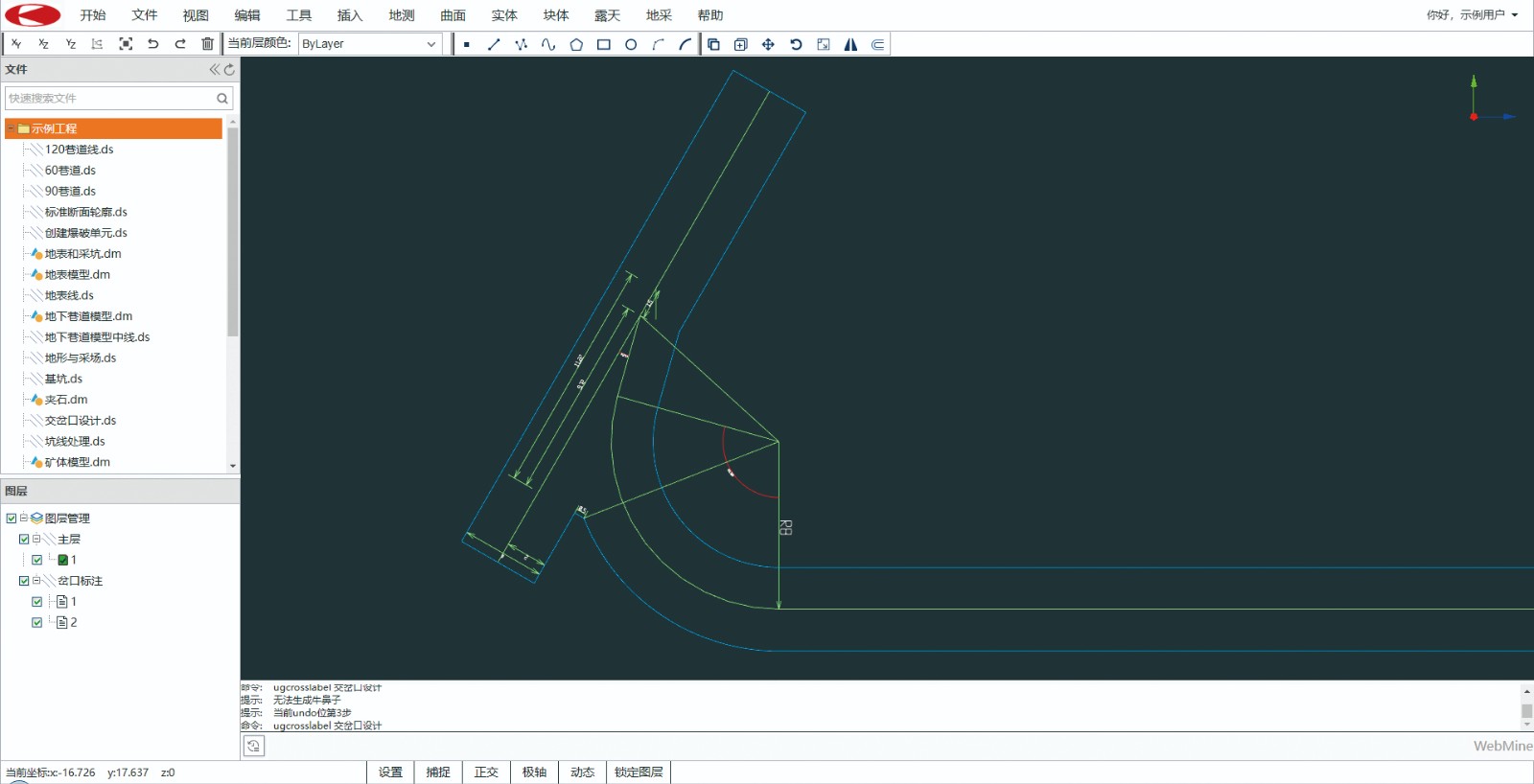Screen dimensions: 1534x784
Task: Click the rotate tool icon
Action: pos(796,44)
